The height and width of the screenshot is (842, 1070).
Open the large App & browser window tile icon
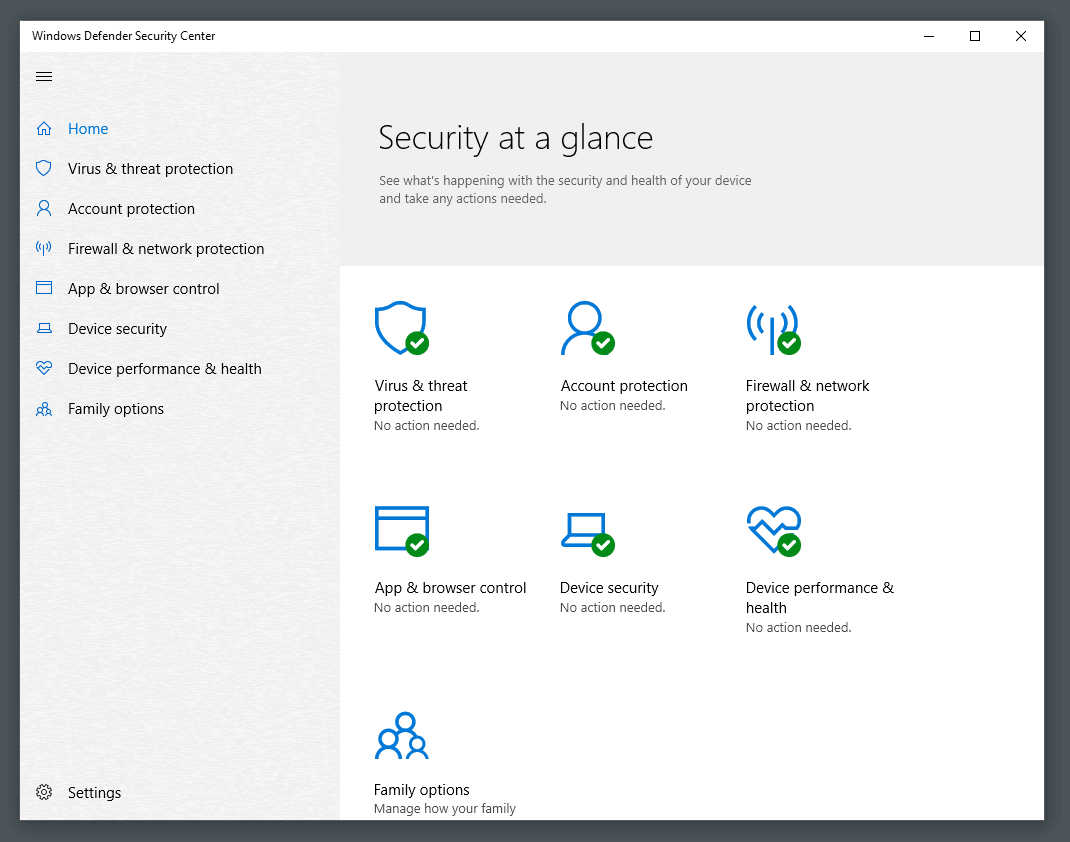[402, 531]
